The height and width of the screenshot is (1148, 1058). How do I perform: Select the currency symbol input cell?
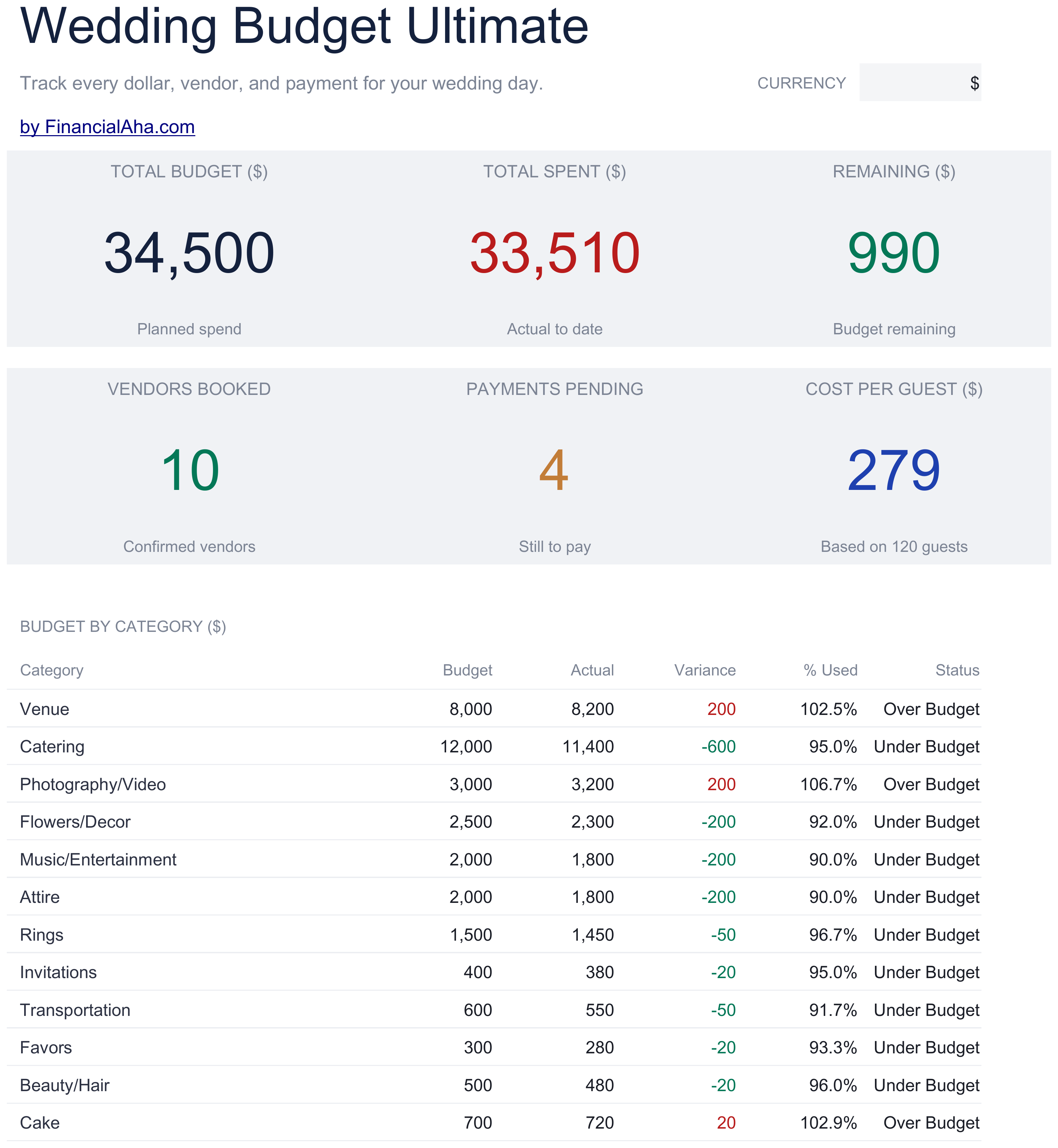[x=919, y=82]
